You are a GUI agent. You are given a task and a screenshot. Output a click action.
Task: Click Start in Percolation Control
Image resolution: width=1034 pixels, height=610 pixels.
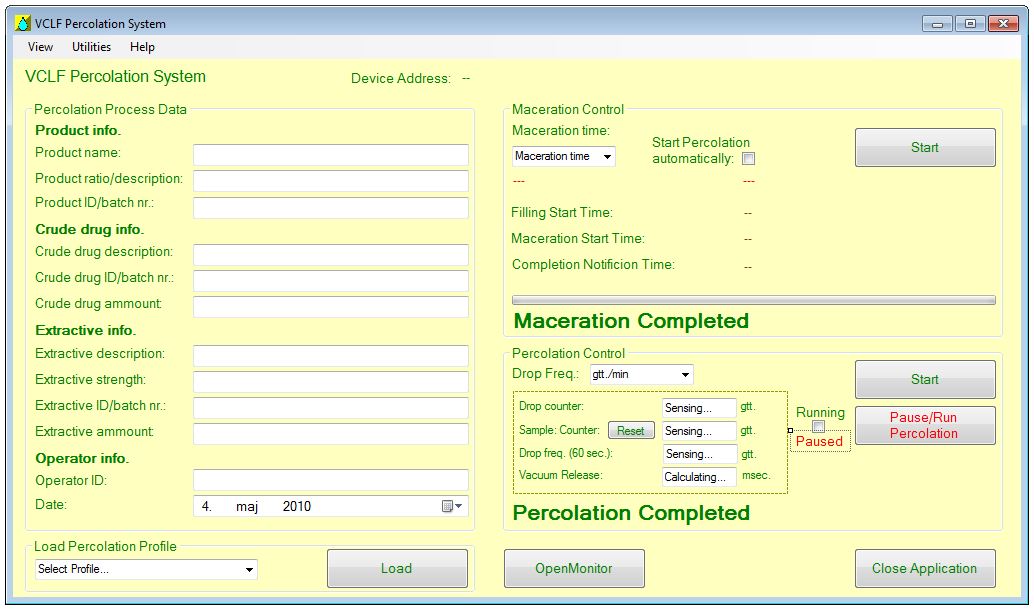[x=925, y=379]
